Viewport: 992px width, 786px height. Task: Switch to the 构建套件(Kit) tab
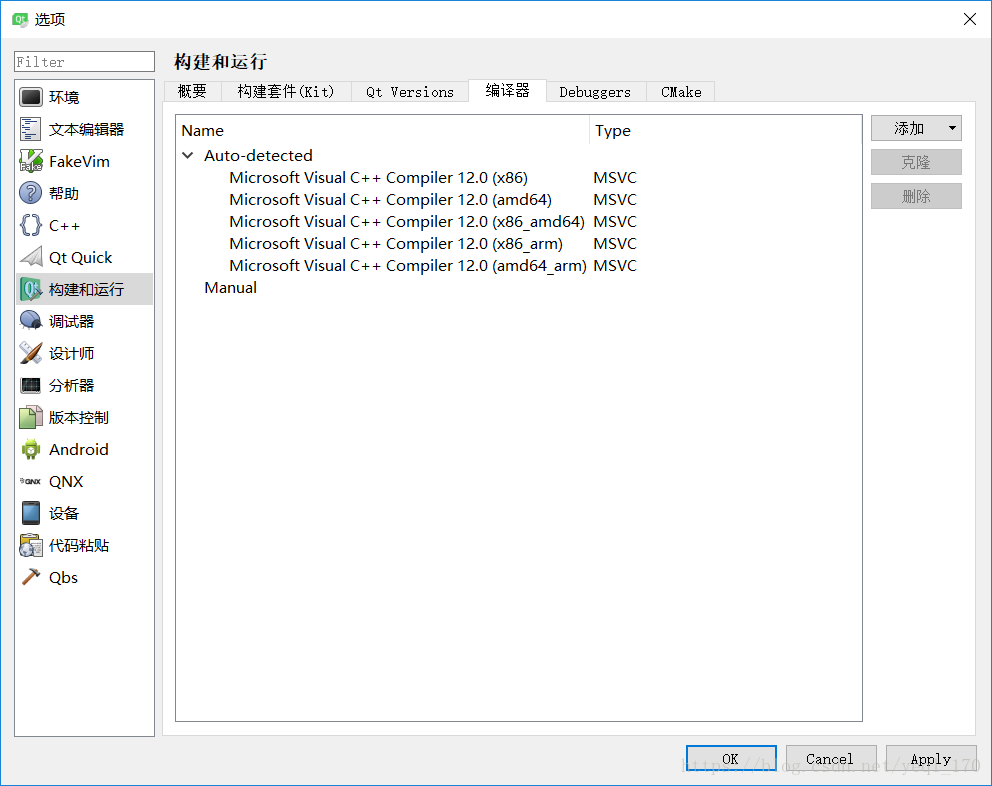(x=286, y=92)
